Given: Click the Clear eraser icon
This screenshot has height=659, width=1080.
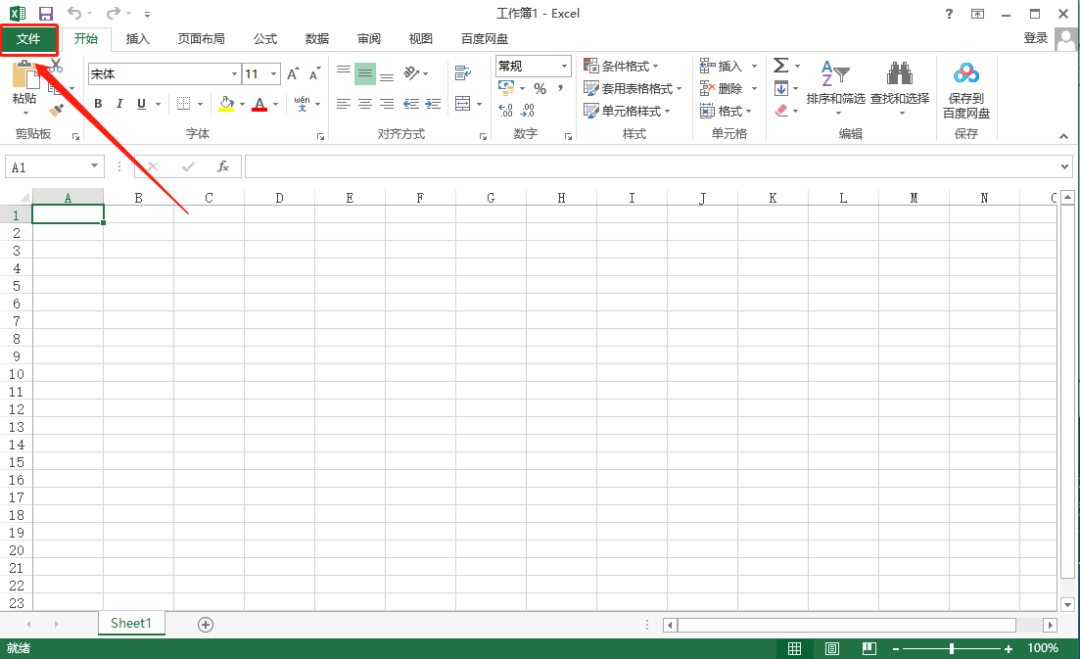Looking at the screenshot, I should tap(781, 110).
